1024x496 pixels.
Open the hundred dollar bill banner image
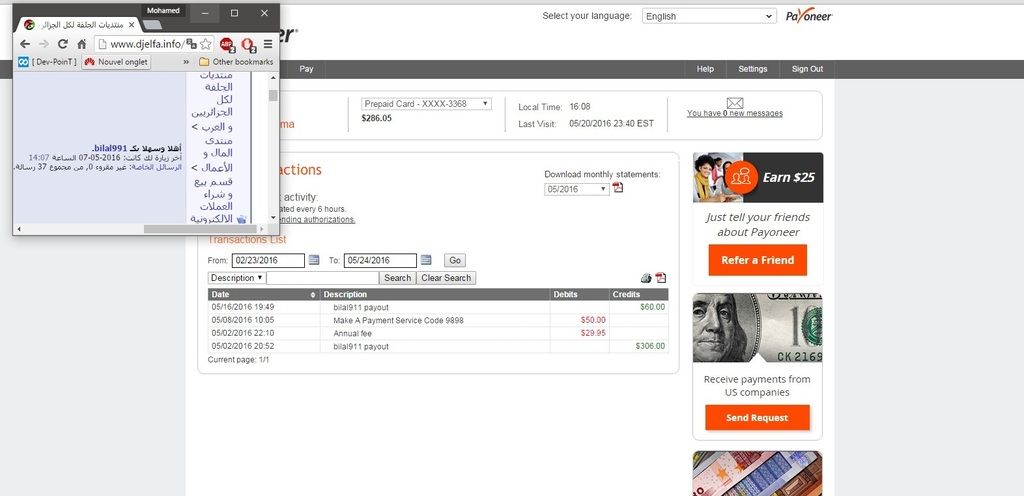(758, 328)
